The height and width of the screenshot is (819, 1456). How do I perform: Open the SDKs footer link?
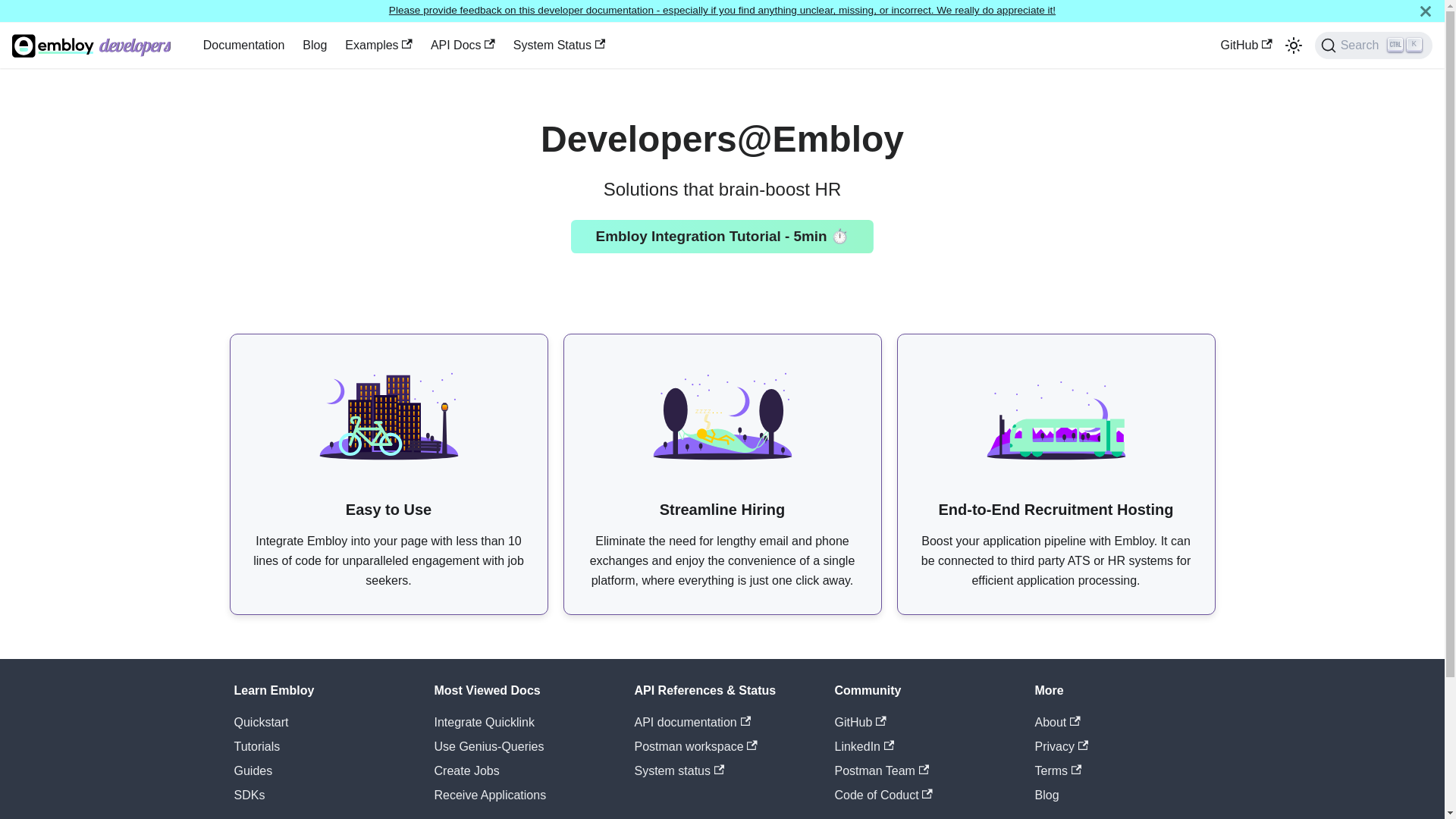[x=249, y=795]
